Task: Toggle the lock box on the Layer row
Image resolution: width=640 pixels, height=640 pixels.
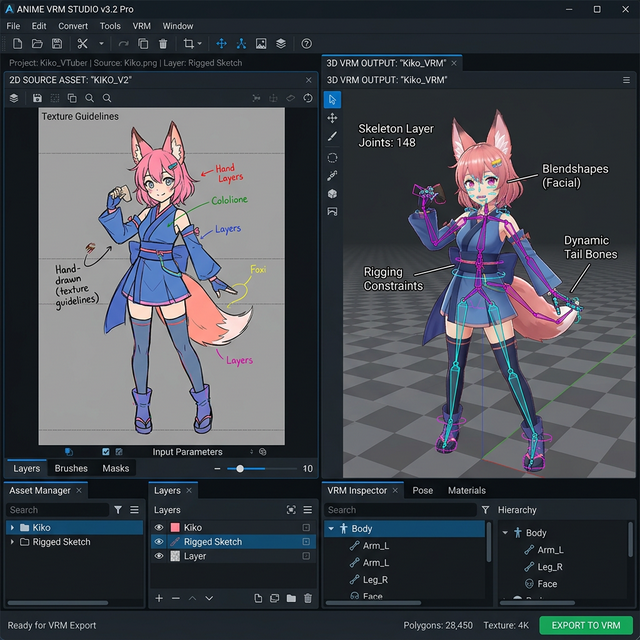Action: point(306,556)
